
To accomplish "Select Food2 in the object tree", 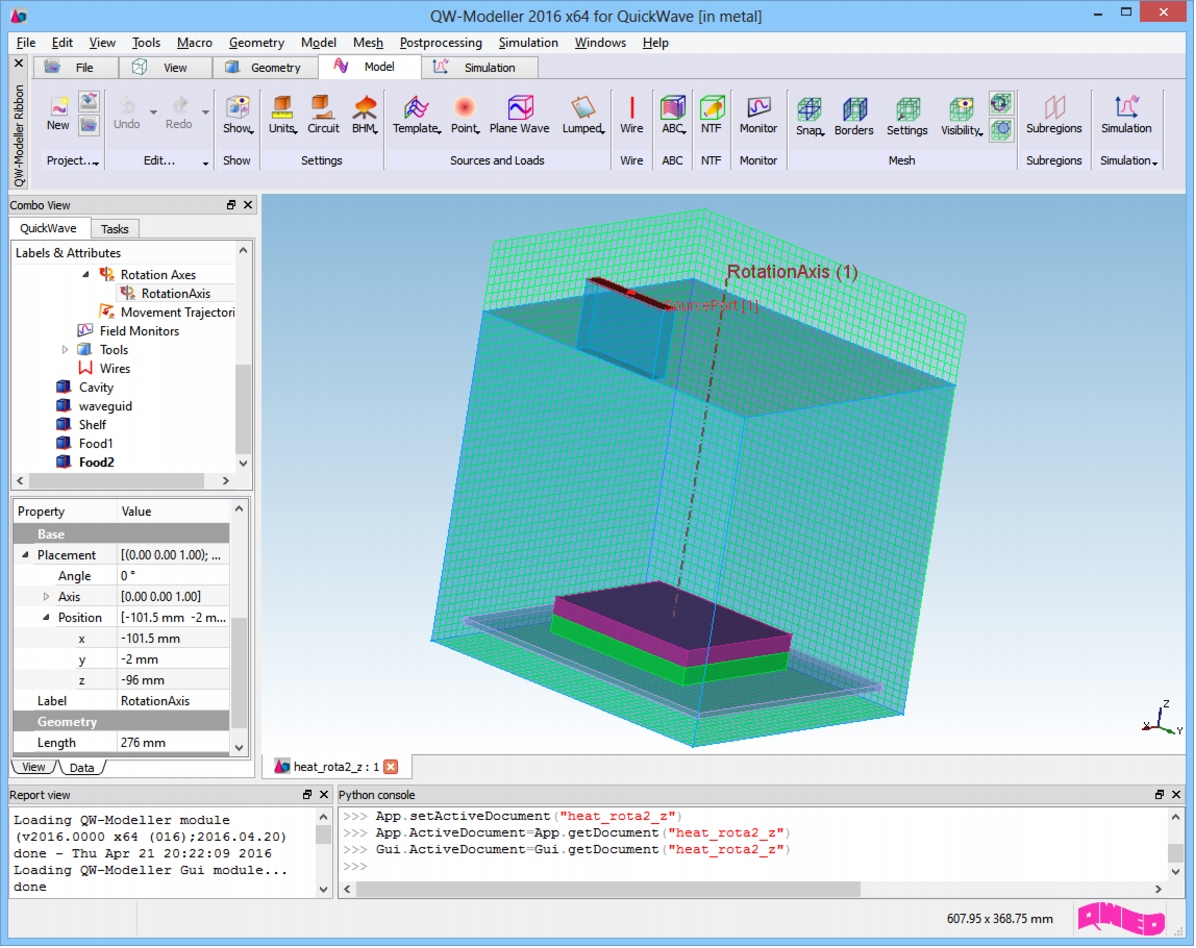I will click(x=97, y=462).
